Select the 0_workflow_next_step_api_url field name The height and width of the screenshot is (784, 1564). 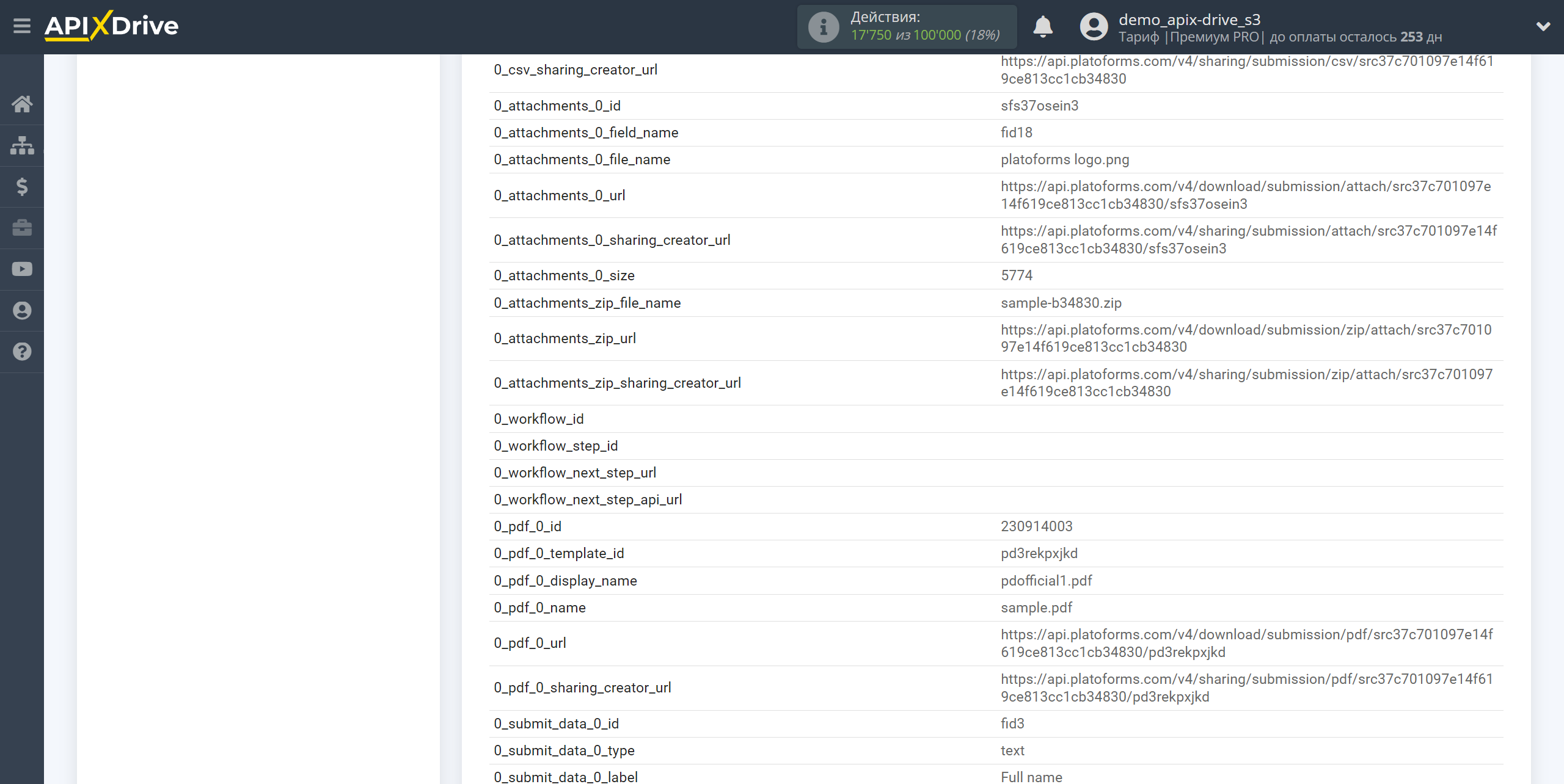tap(588, 499)
